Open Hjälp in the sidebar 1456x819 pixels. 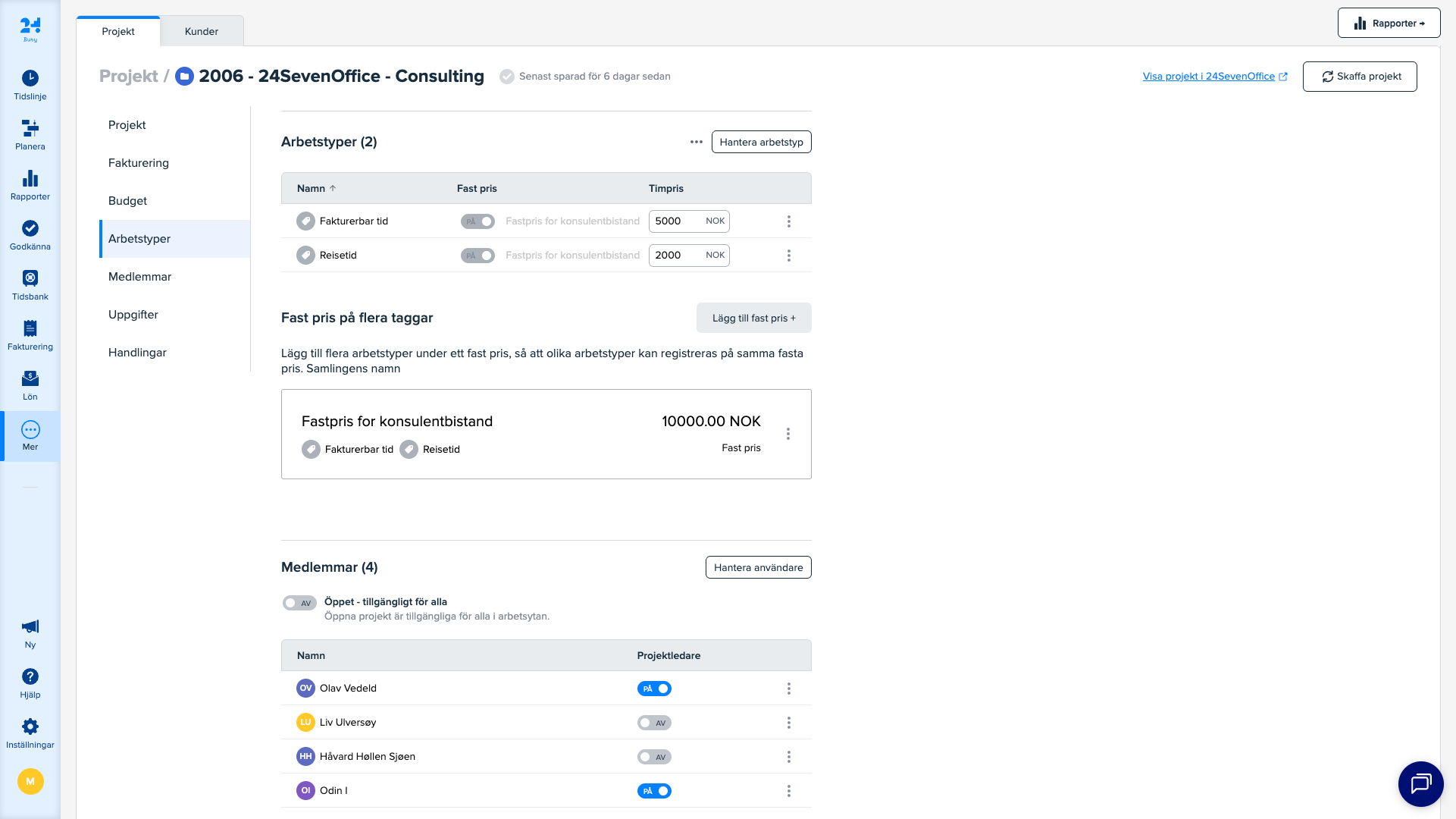tap(30, 684)
